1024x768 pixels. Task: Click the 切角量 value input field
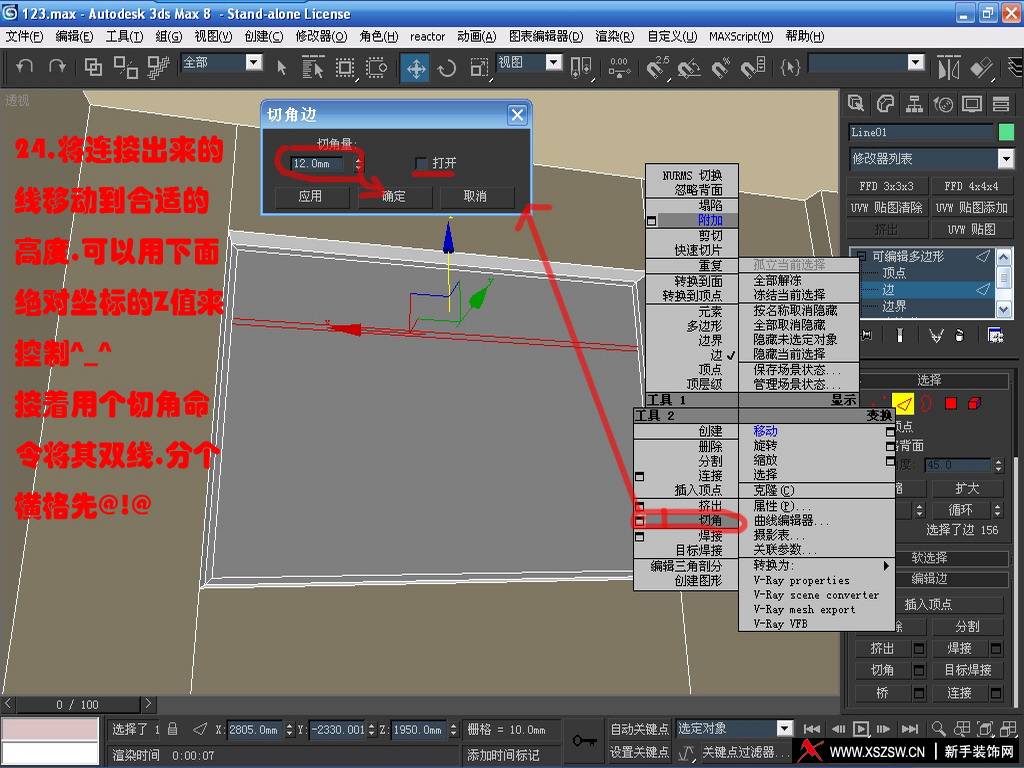(x=318, y=163)
